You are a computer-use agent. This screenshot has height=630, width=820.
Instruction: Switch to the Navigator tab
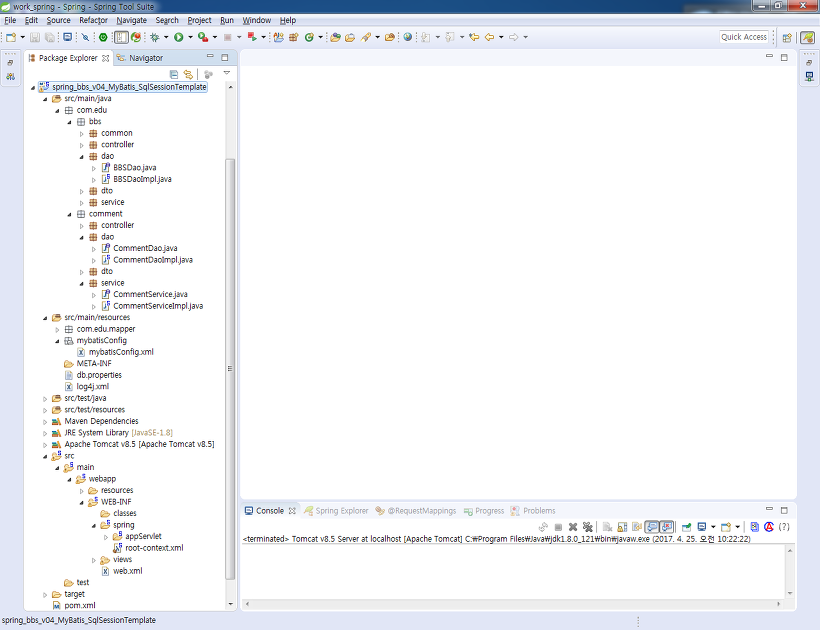(140, 58)
